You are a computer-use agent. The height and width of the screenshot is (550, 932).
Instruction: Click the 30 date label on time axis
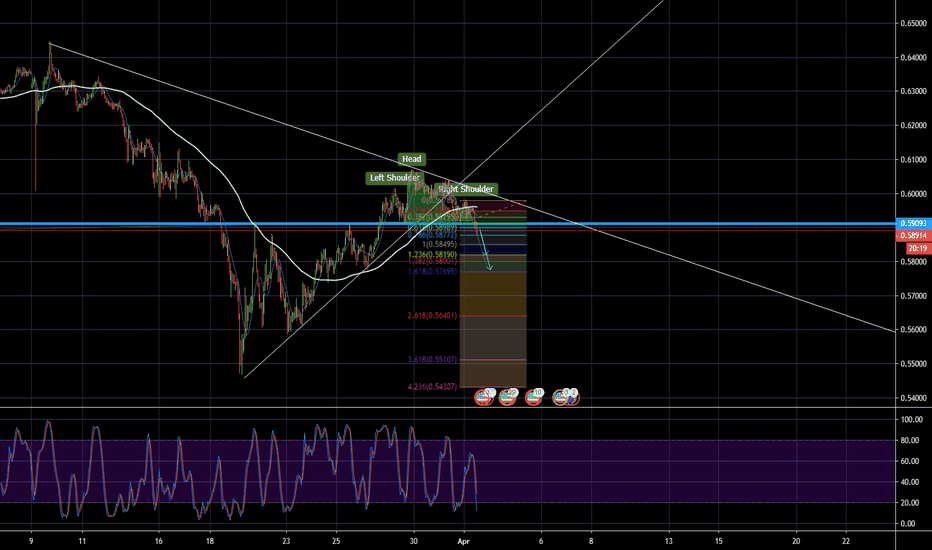click(x=414, y=541)
